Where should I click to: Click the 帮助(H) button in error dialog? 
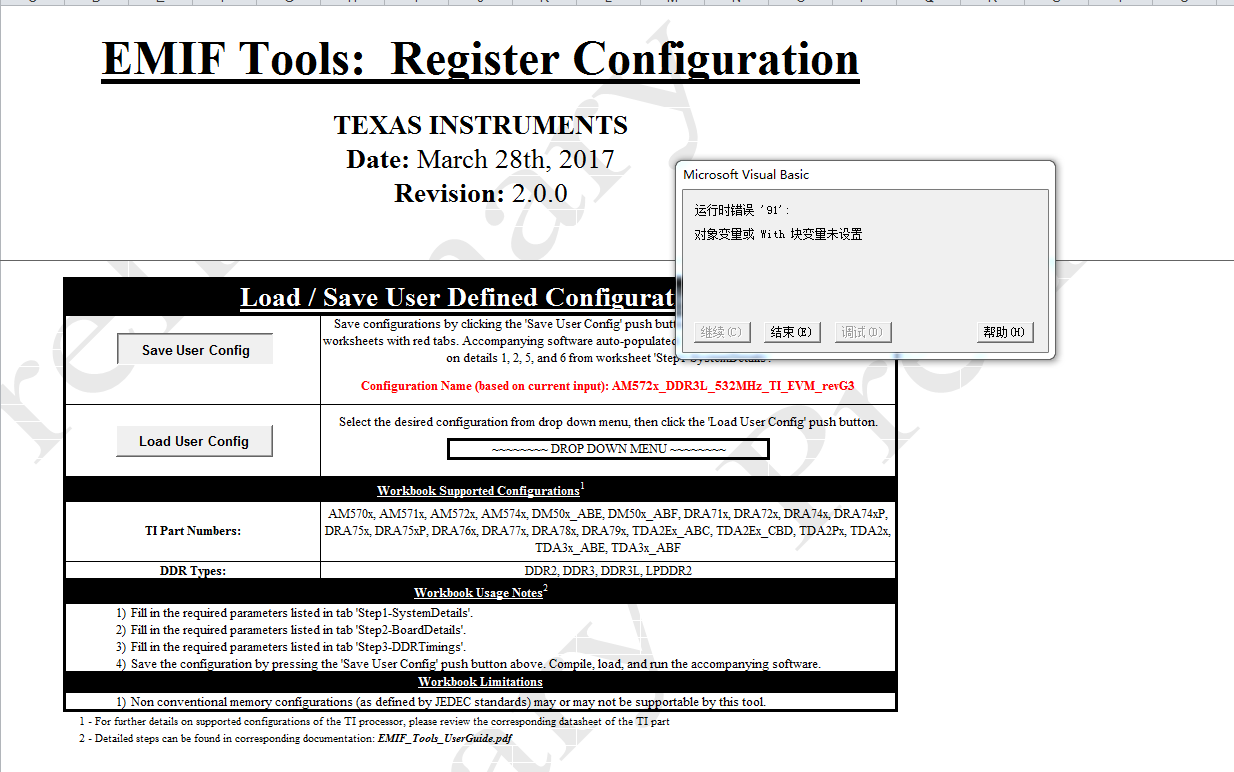(x=1005, y=332)
